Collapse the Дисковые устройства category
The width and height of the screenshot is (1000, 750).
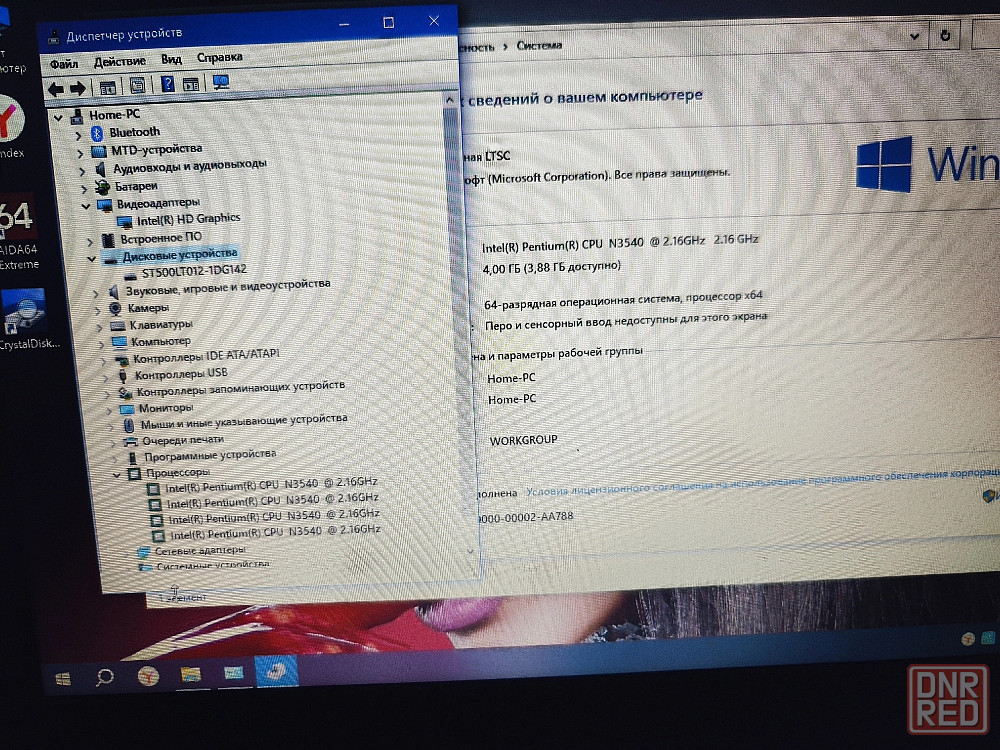92,259
